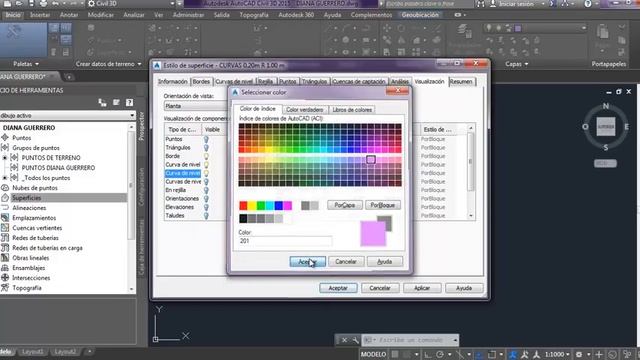640x360 pixels.
Task: Click the MODELO status bar button
Action: (373, 355)
